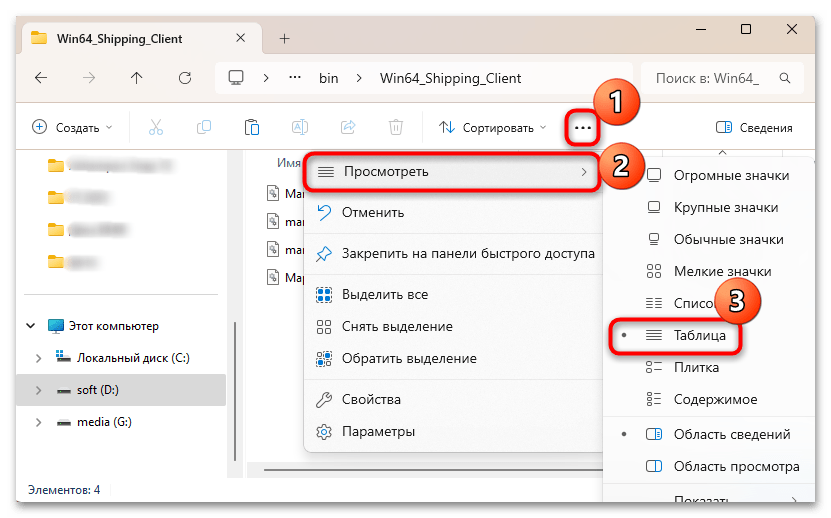
Task: Click the Copy icon in toolbar
Action: click(x=204, y=127)
